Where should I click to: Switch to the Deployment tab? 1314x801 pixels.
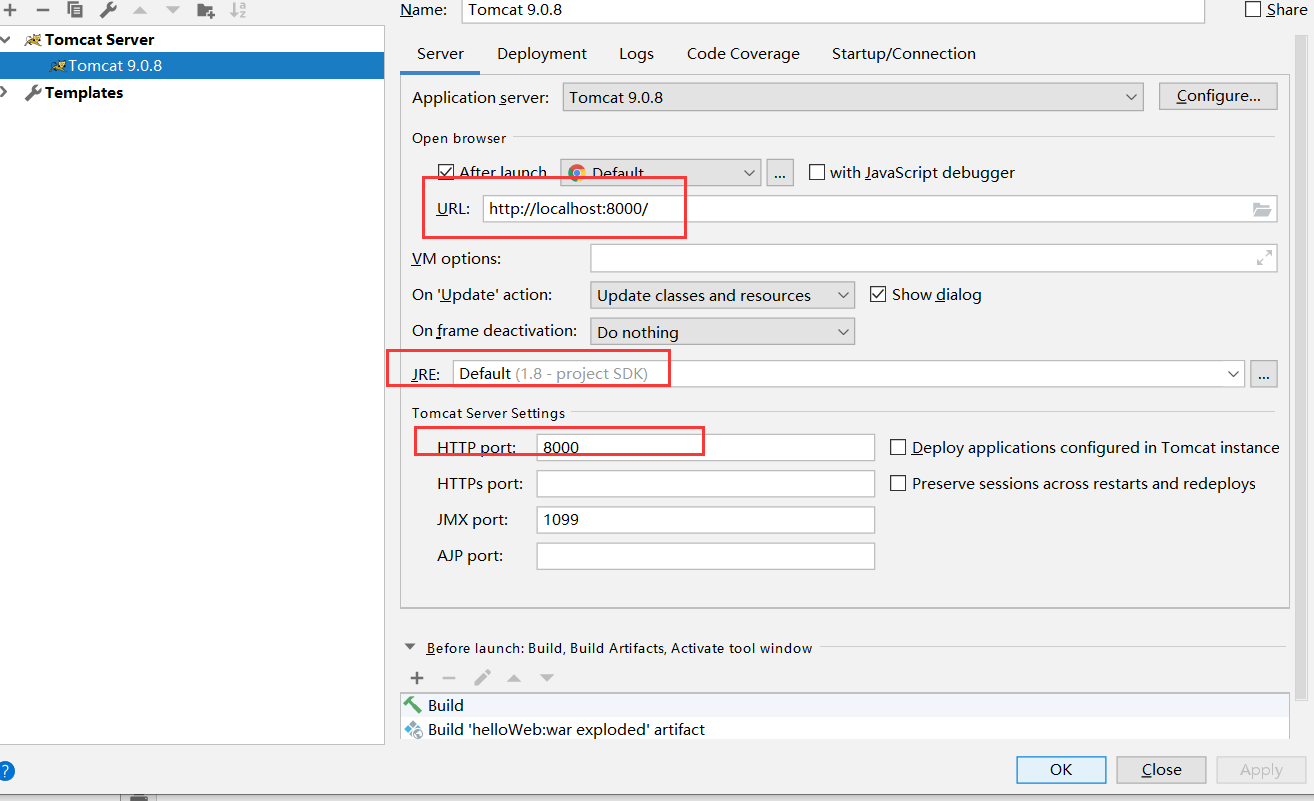tap(542, 54)
